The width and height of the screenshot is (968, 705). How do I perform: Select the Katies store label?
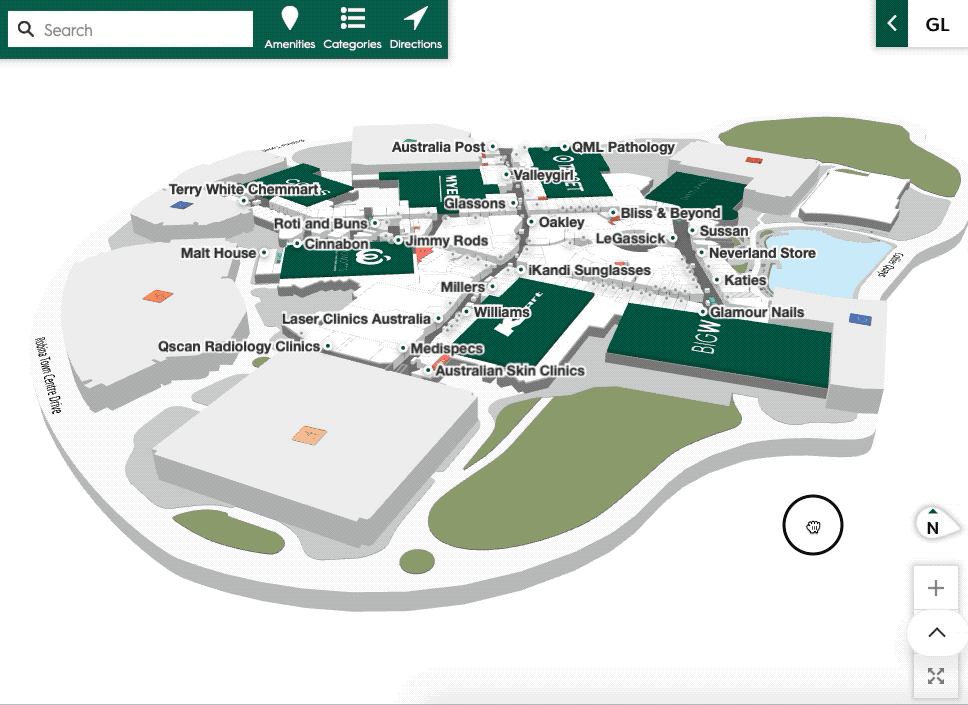[x=745, y=280]
